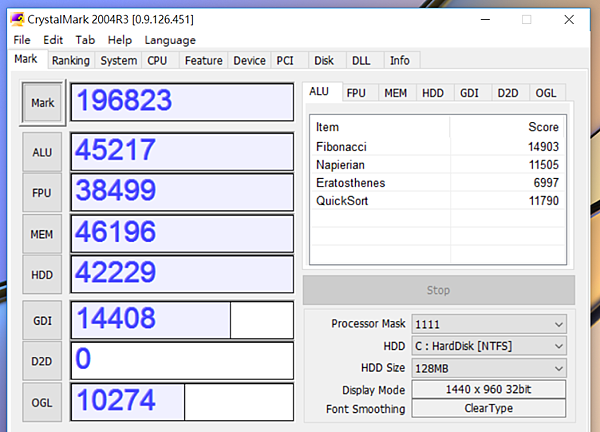Click the Display Mode 1440 x 960 32bit field
The height and width of the screenshot is (432, 600).
point(489,389)
